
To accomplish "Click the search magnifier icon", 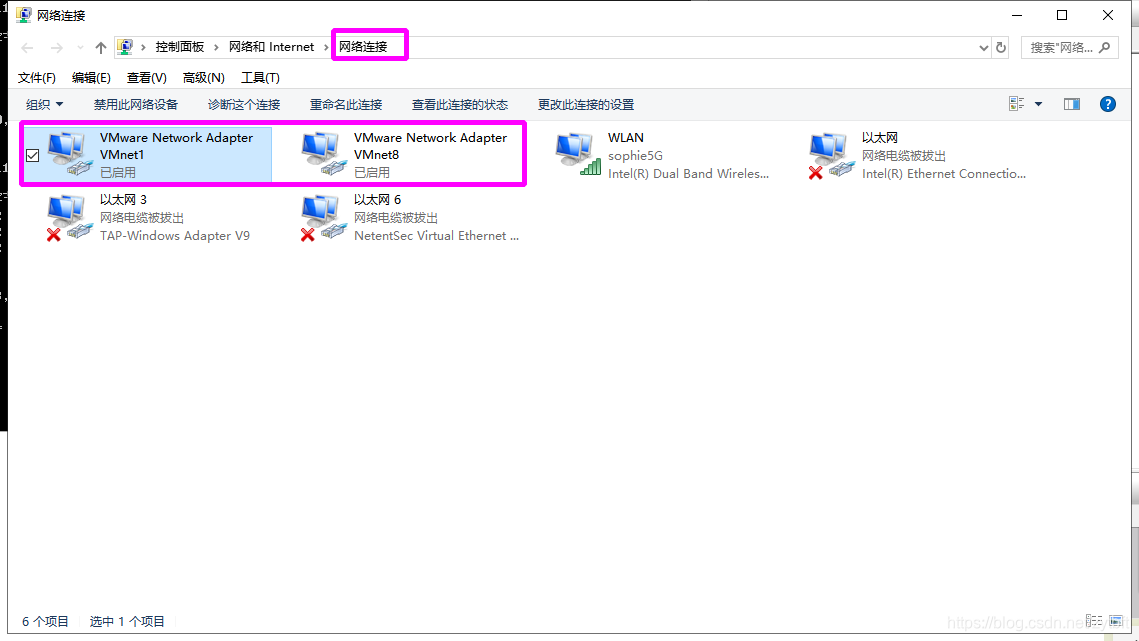I will coord(1105,47).
